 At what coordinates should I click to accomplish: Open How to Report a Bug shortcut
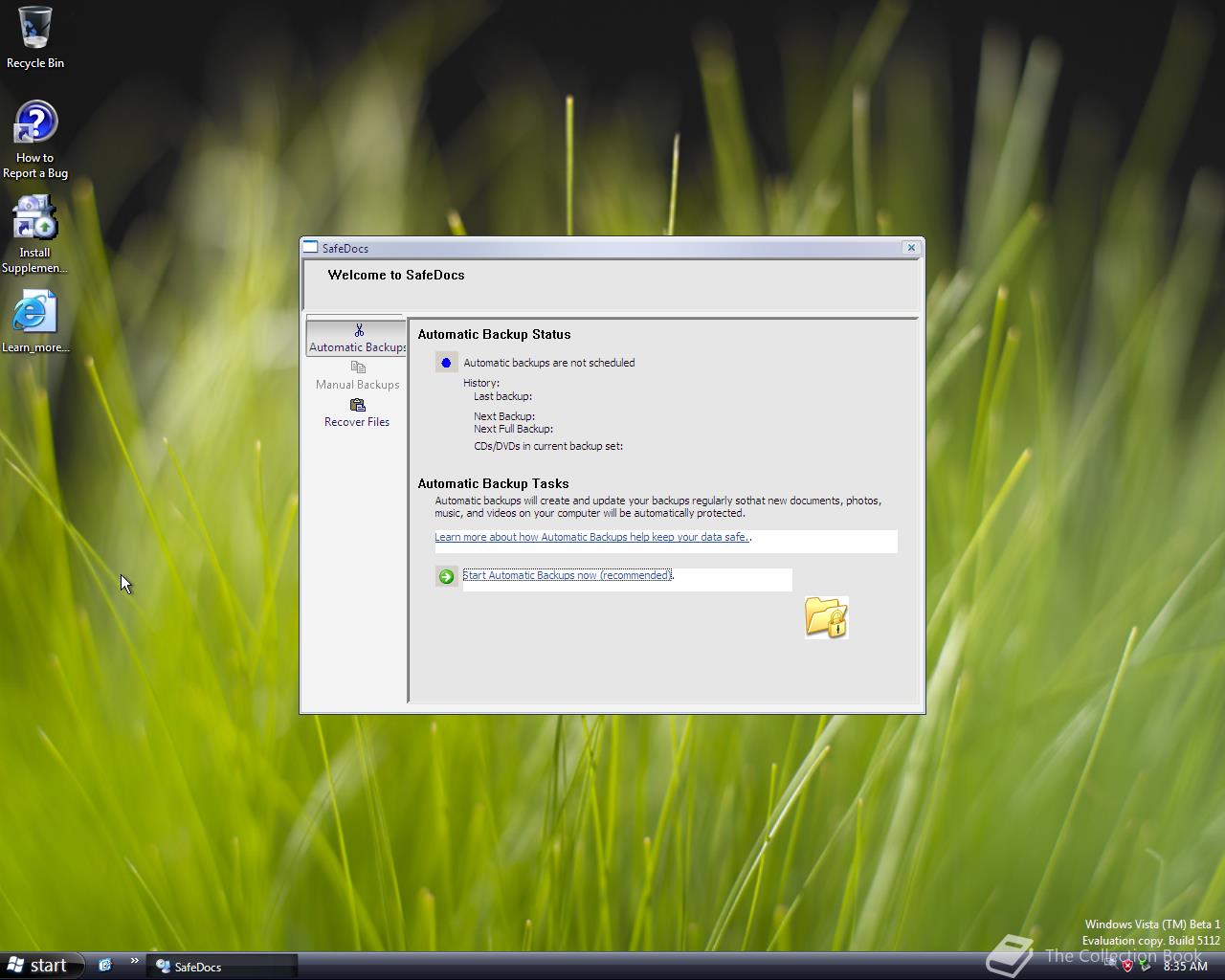tap(35, 140)
